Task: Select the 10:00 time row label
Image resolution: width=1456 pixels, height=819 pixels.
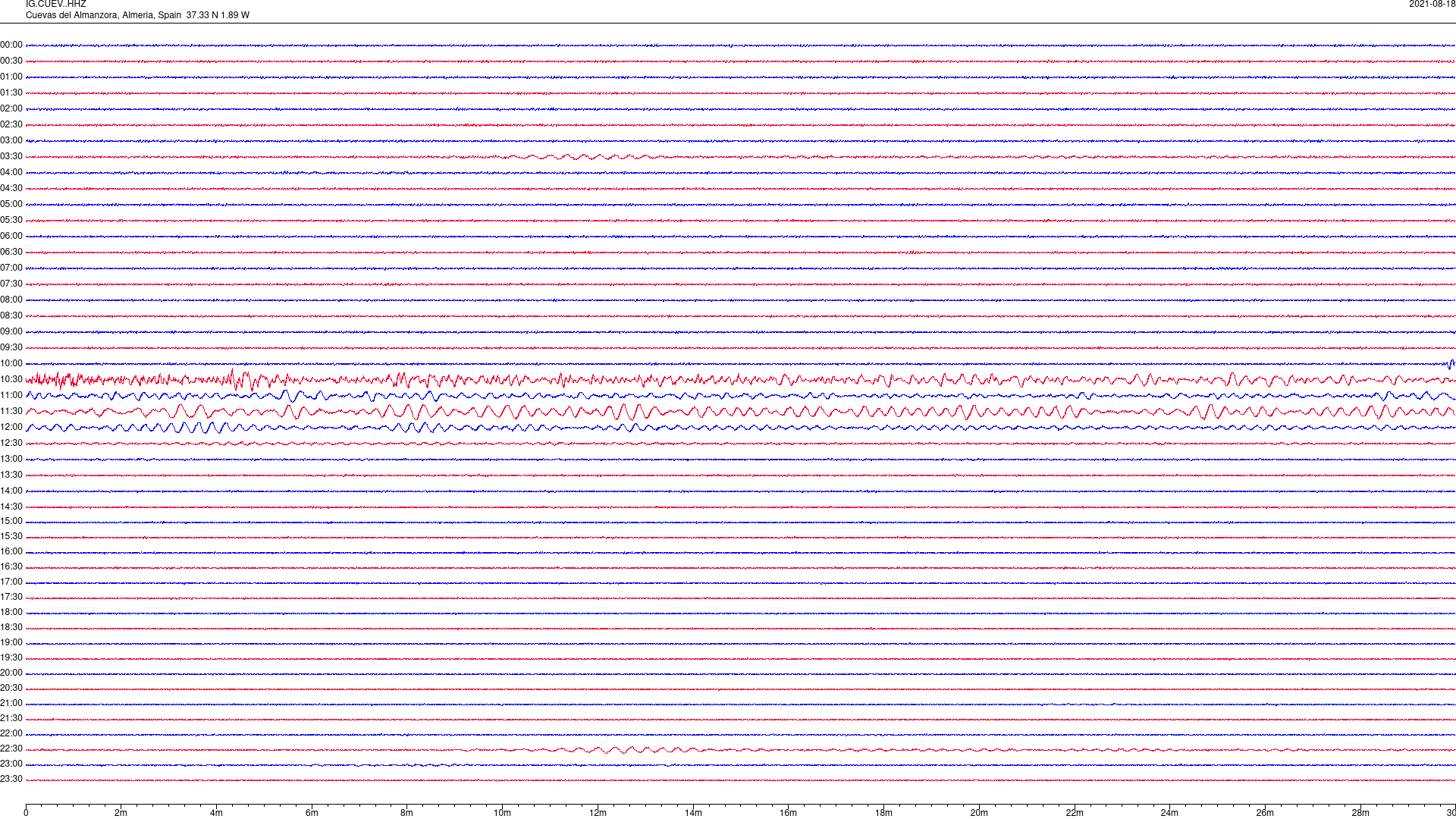Action: (x=11, y=363)
